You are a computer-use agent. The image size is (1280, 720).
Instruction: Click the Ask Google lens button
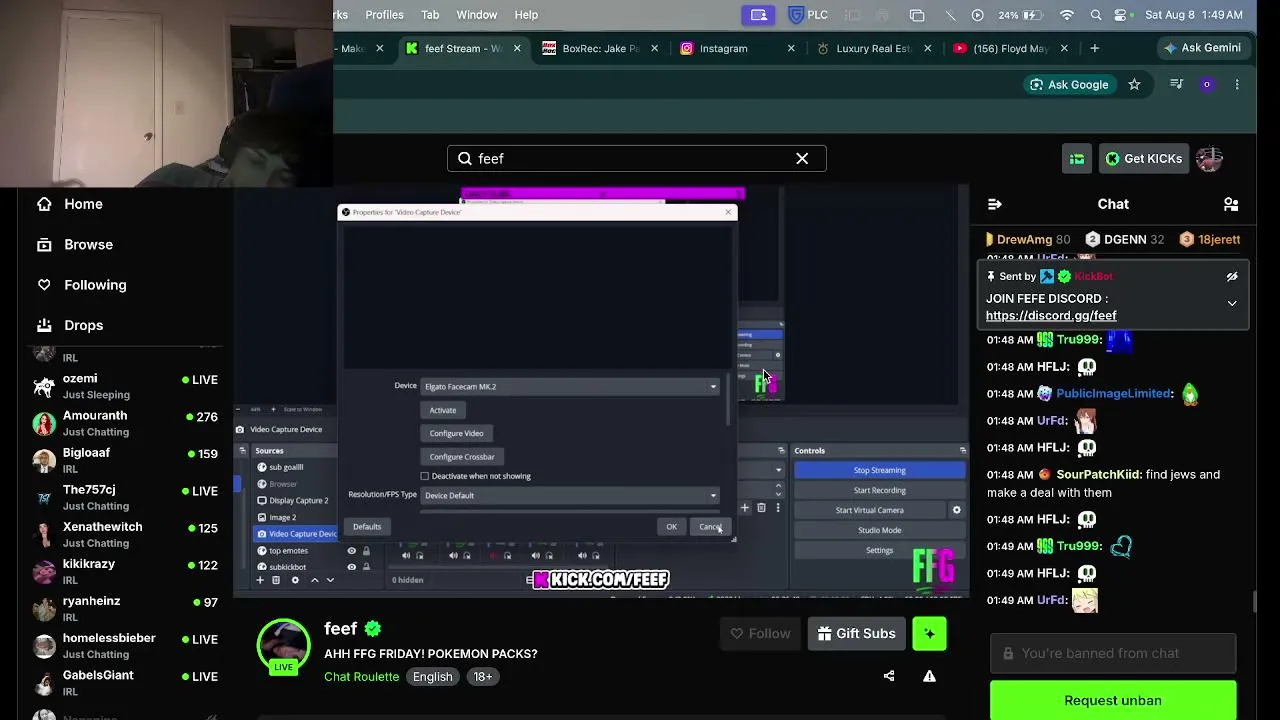pyautogui.click(x=1069, y=85)
